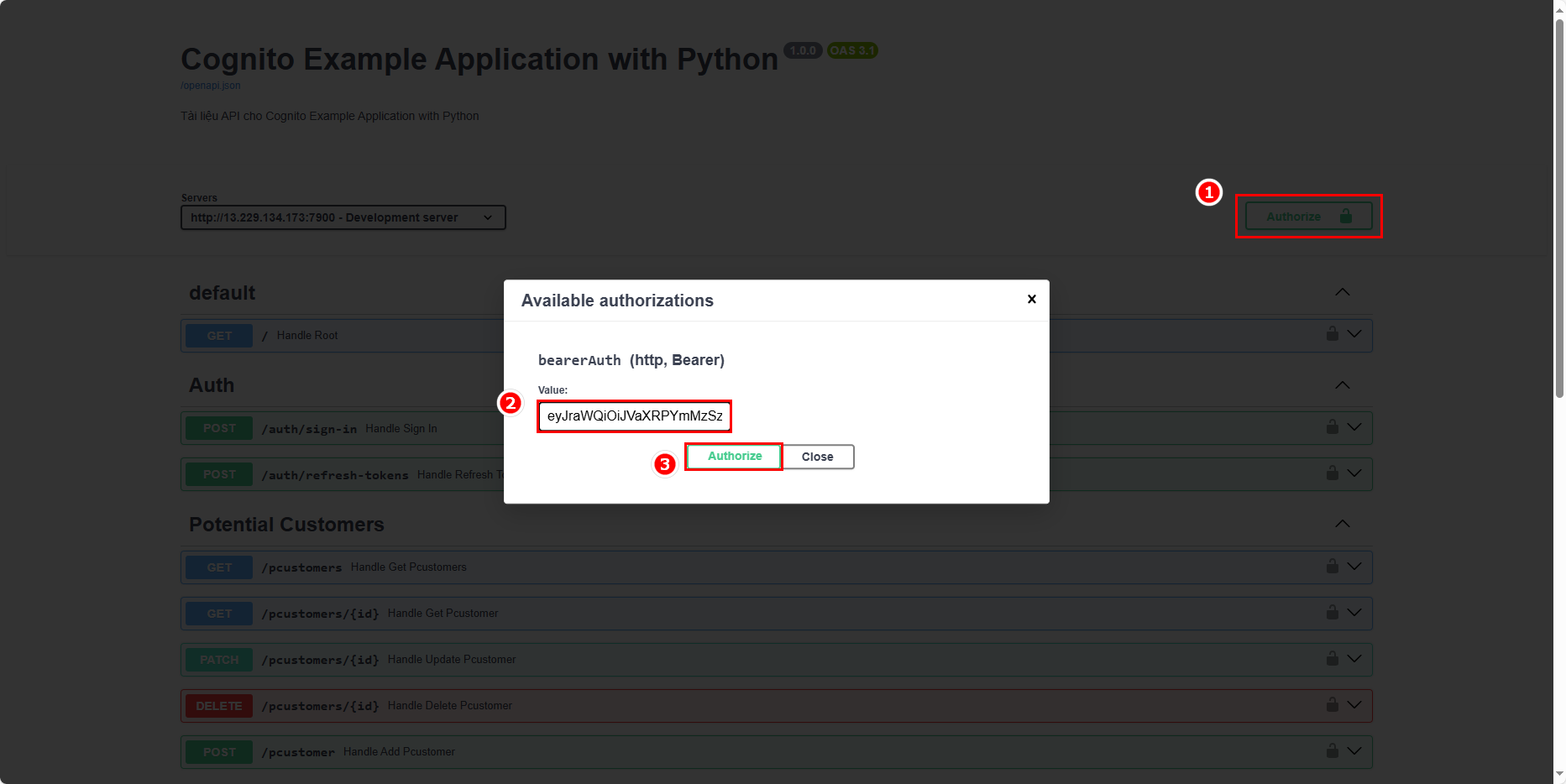
Task: Click the lock icon on GET /pcustomers row
Action: [x=1332, y=566]
